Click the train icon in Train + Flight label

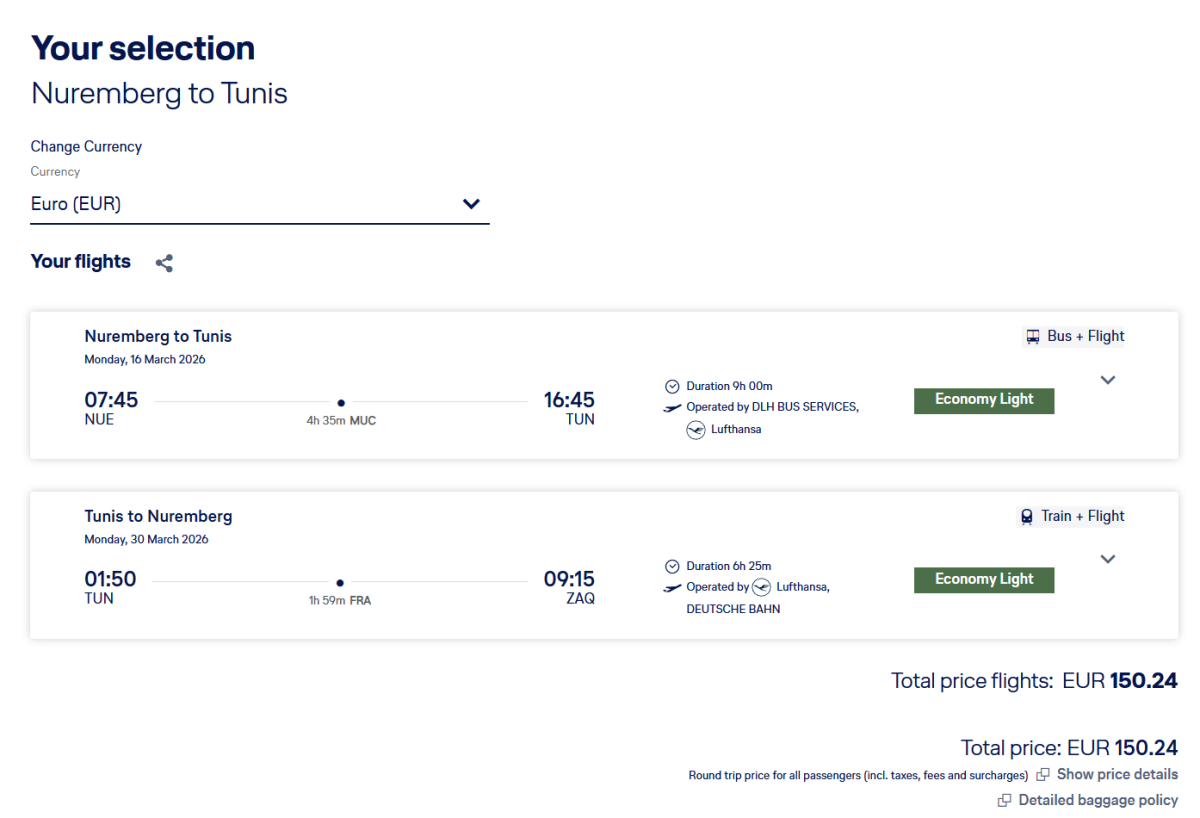tap(1027, 517)
